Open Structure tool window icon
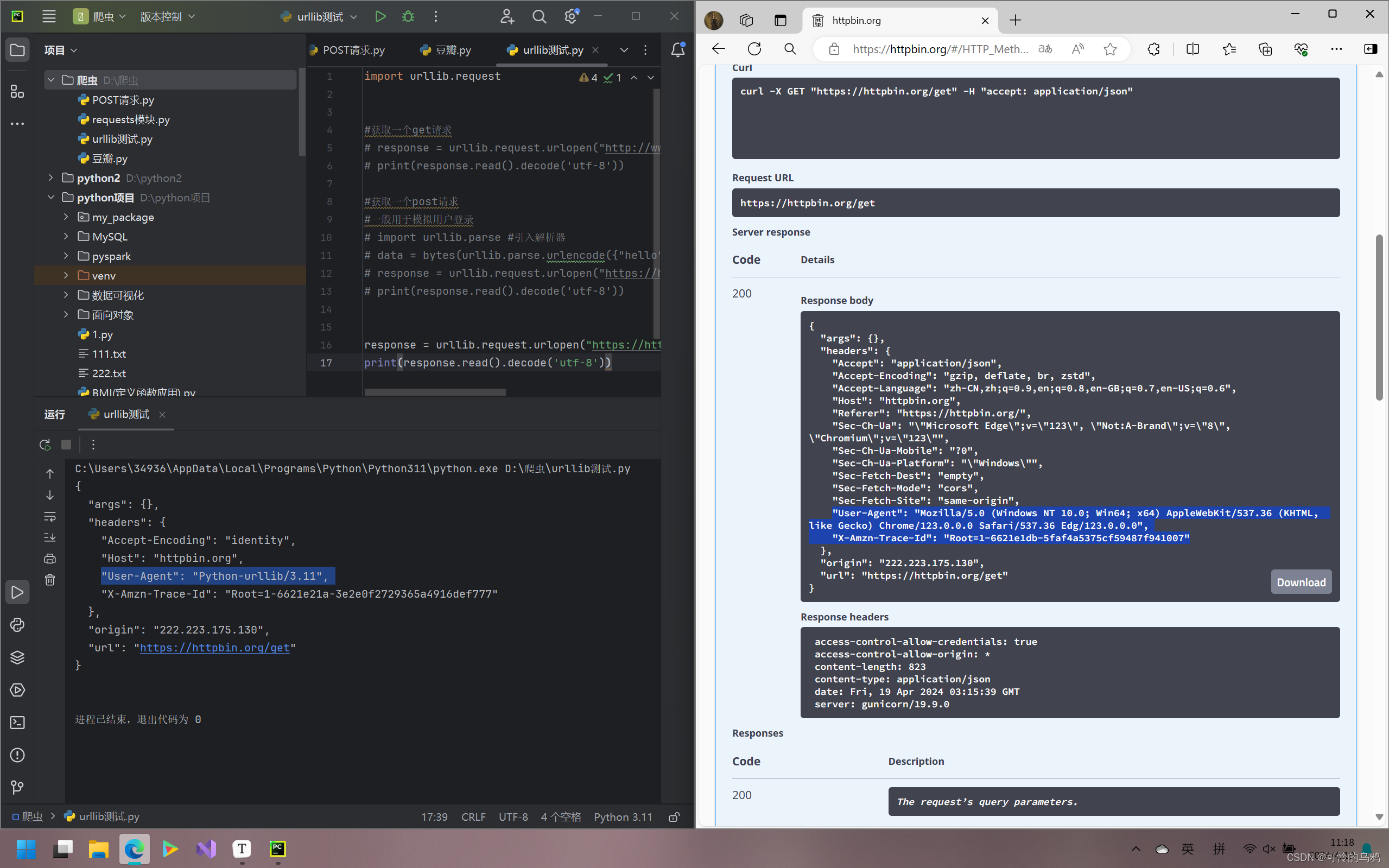Viewport: 1389px width, 868px height. 17,91
